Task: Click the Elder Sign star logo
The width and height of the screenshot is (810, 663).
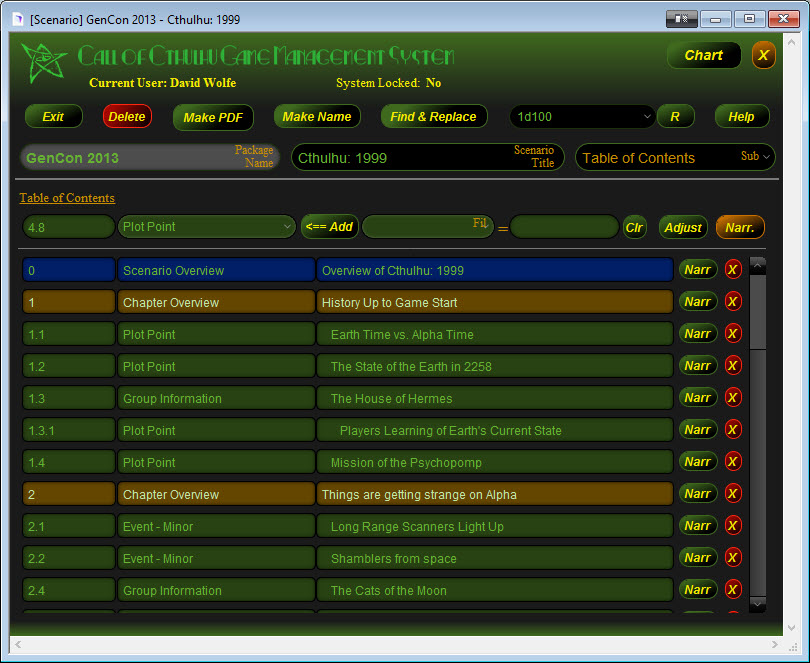Action: 44,63
